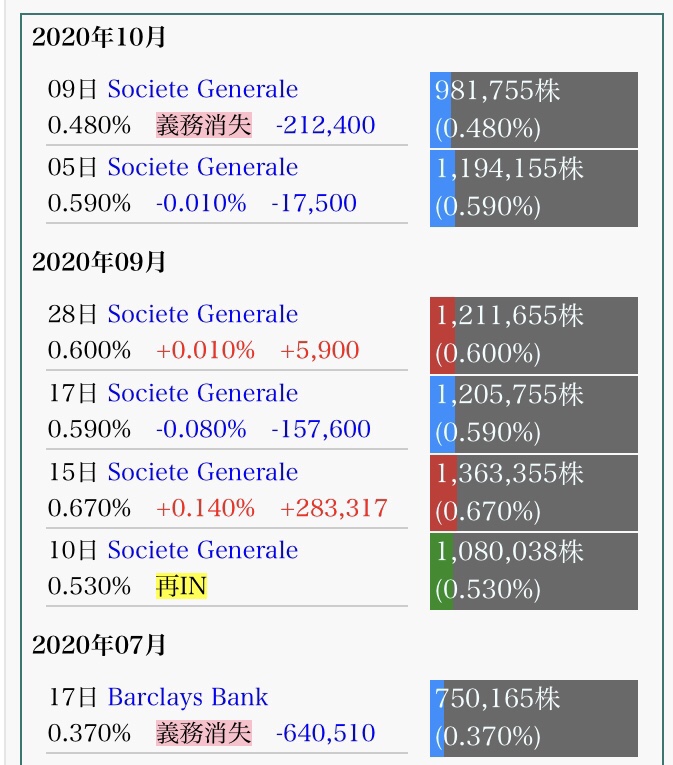This screenshot has width=673, height=765.
Task: Click the 1,194,155株 share bar
Action: (x=534, y=188)
